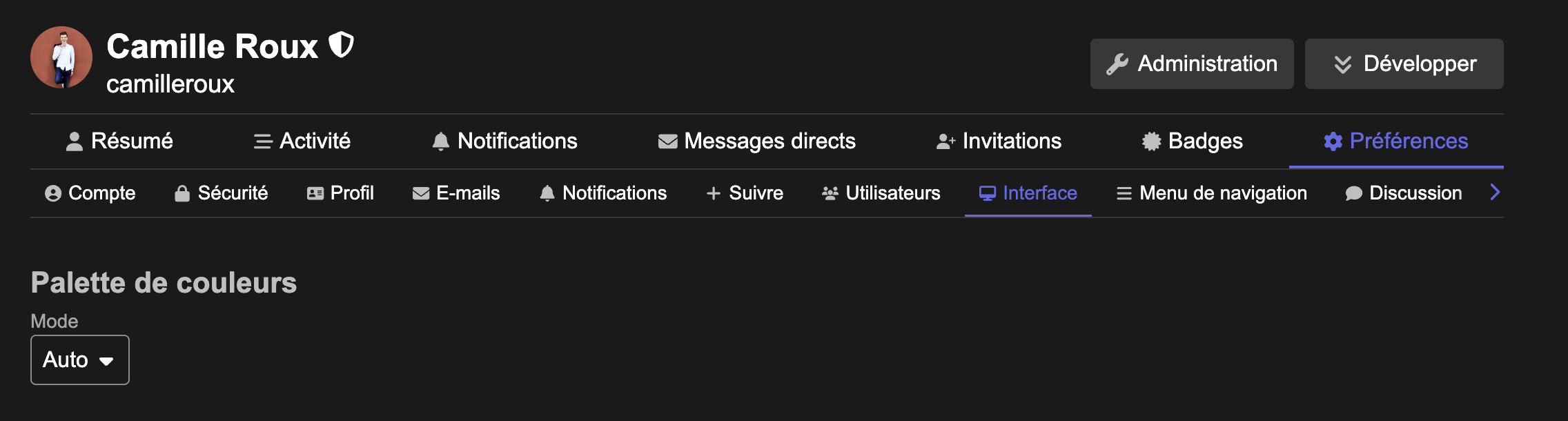Click the Administration wrench button
The height and width of the screenshot is (421, 1568).
1192,64
